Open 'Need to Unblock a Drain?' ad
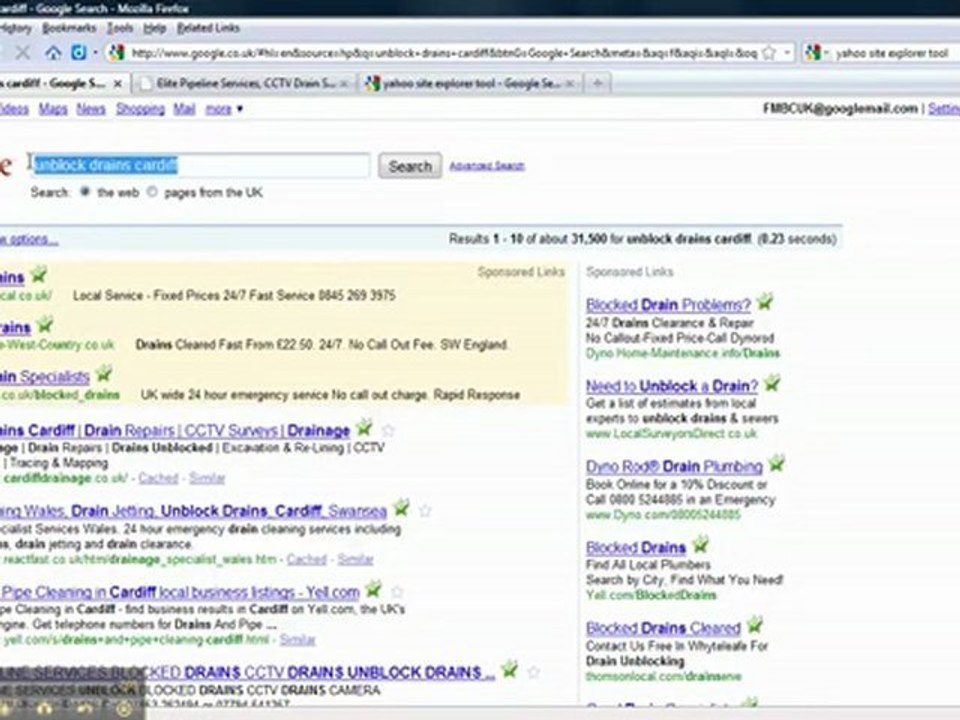This screenshot has width=960, height=720. click(672, 386)
